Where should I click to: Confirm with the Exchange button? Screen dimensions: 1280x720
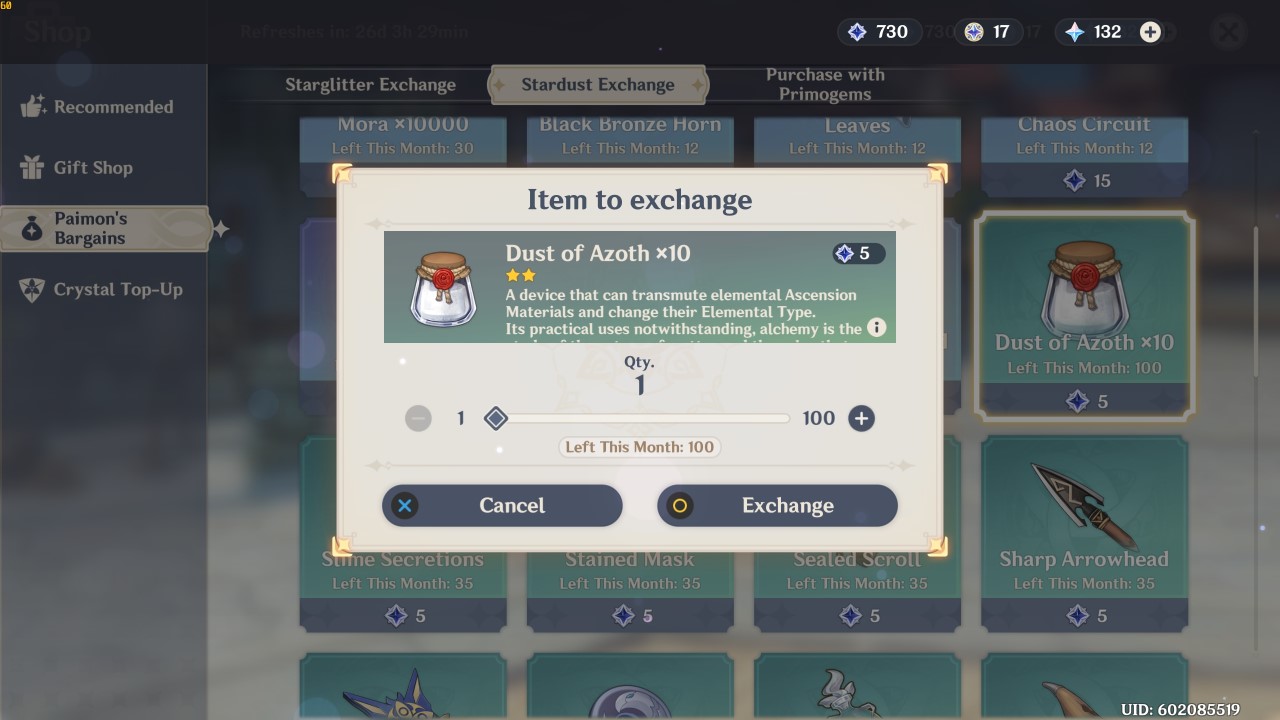[777, 505]
